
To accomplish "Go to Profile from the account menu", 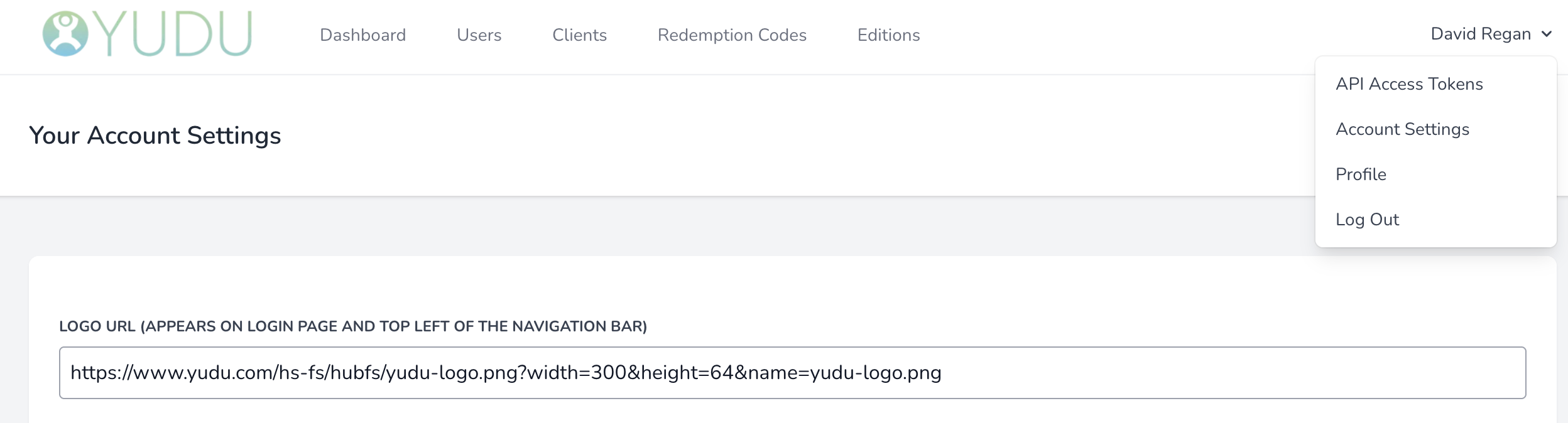I will pyautogui.click(x=1361, y=174).
